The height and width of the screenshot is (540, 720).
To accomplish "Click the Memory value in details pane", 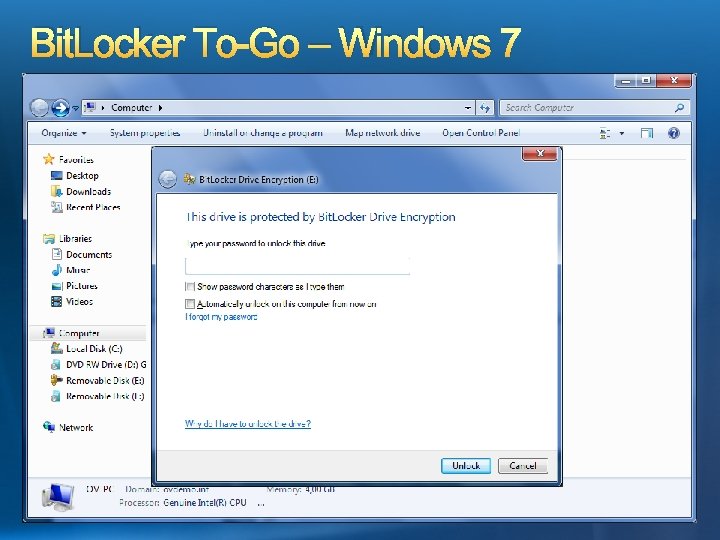I will 320,489.
